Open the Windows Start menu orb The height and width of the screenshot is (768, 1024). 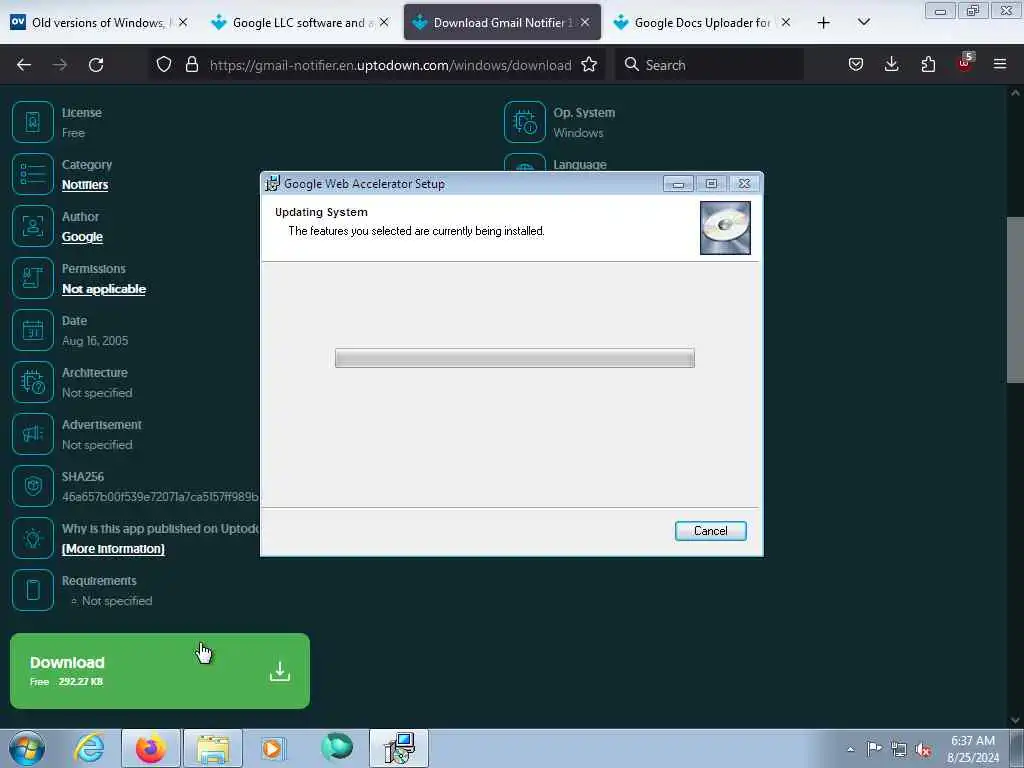pos(27,748)
